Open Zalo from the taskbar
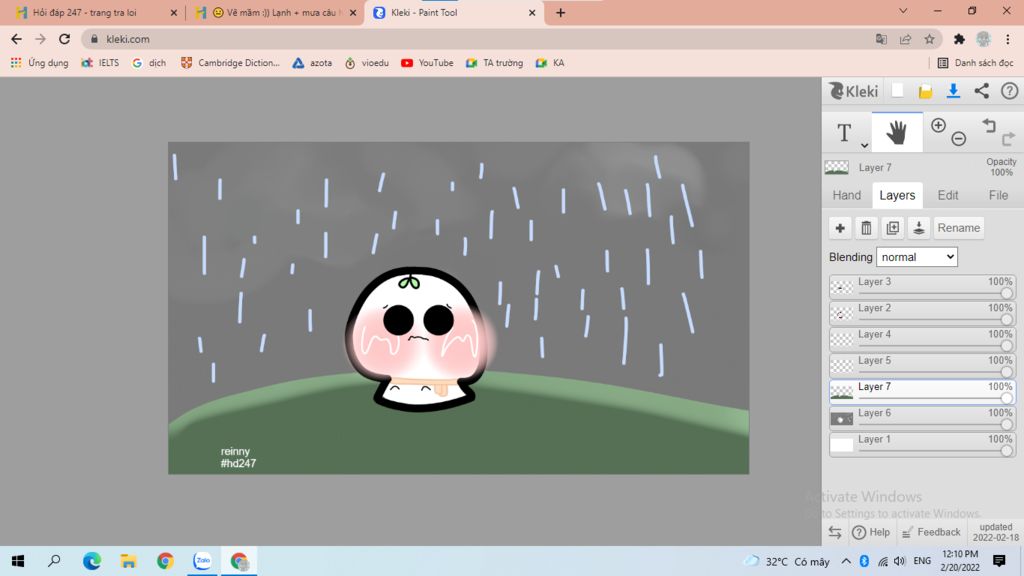Screen dimensions: 1024x576 (x=202, y=561)
